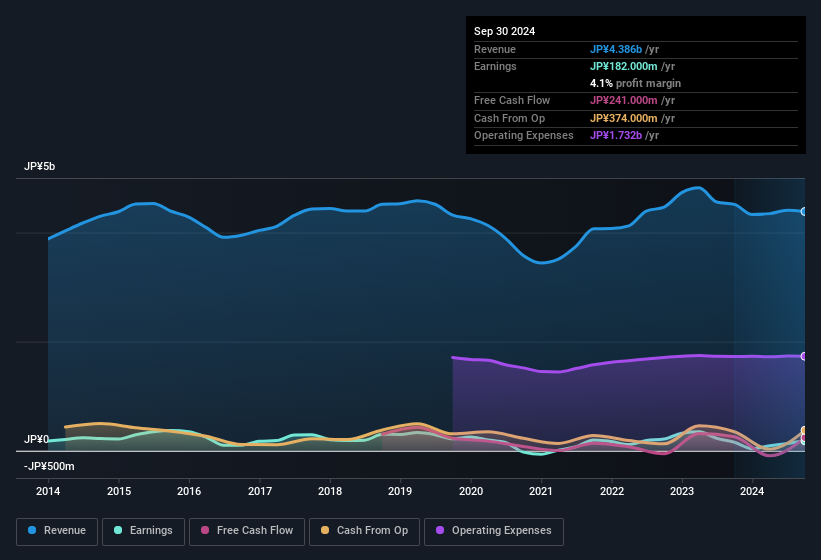821x560 pixels.
Task: Click the JP¥374.000m cash from op value
Action: 624,118
